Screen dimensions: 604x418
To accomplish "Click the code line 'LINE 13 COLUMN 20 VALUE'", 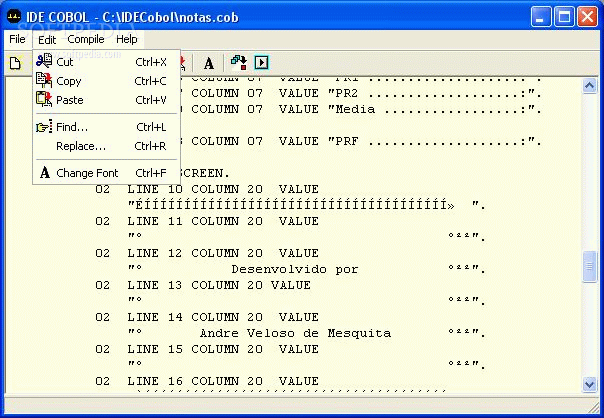I will pos(219,285).
